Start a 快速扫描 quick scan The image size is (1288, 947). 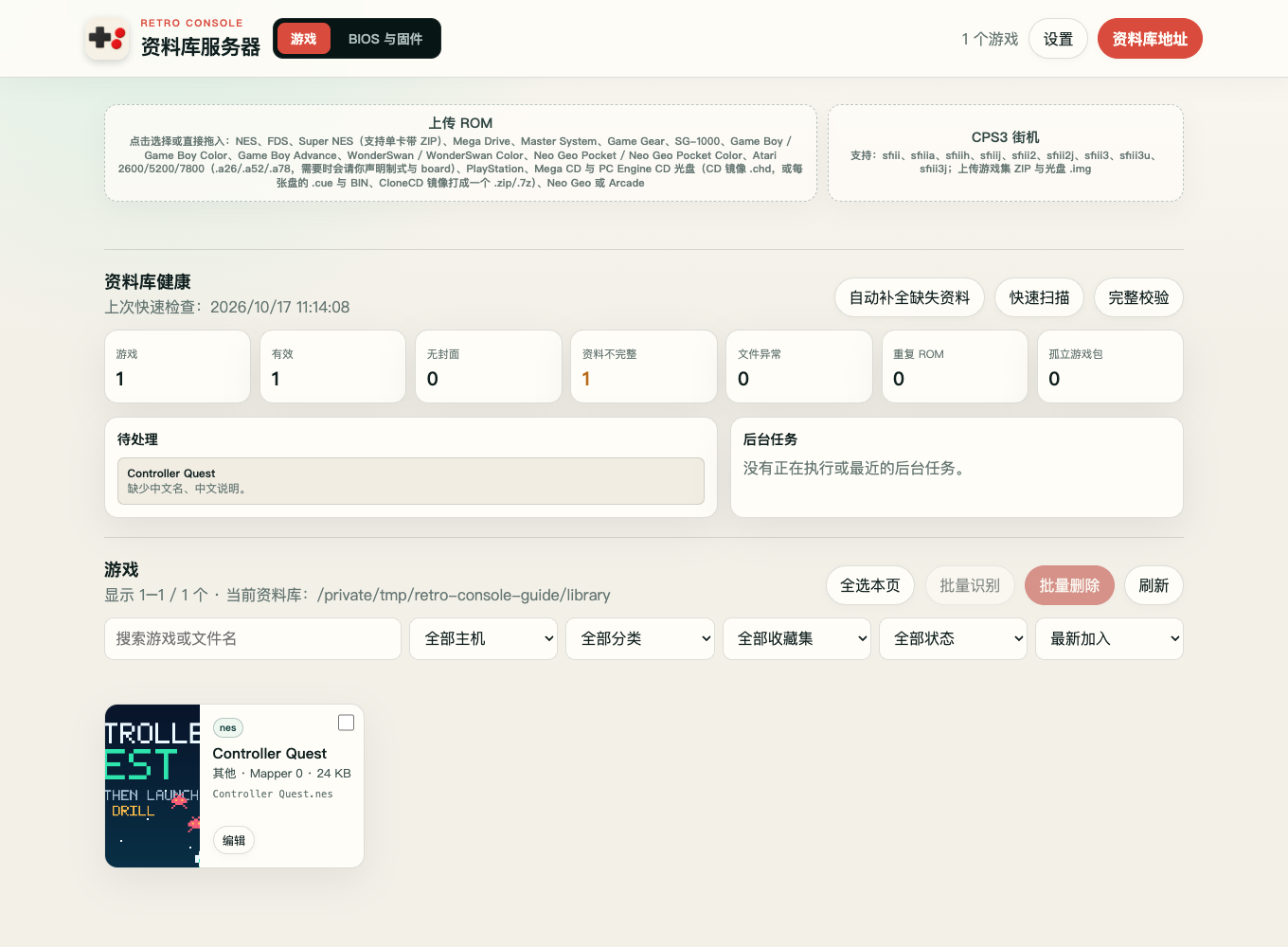coord(1039,297)
